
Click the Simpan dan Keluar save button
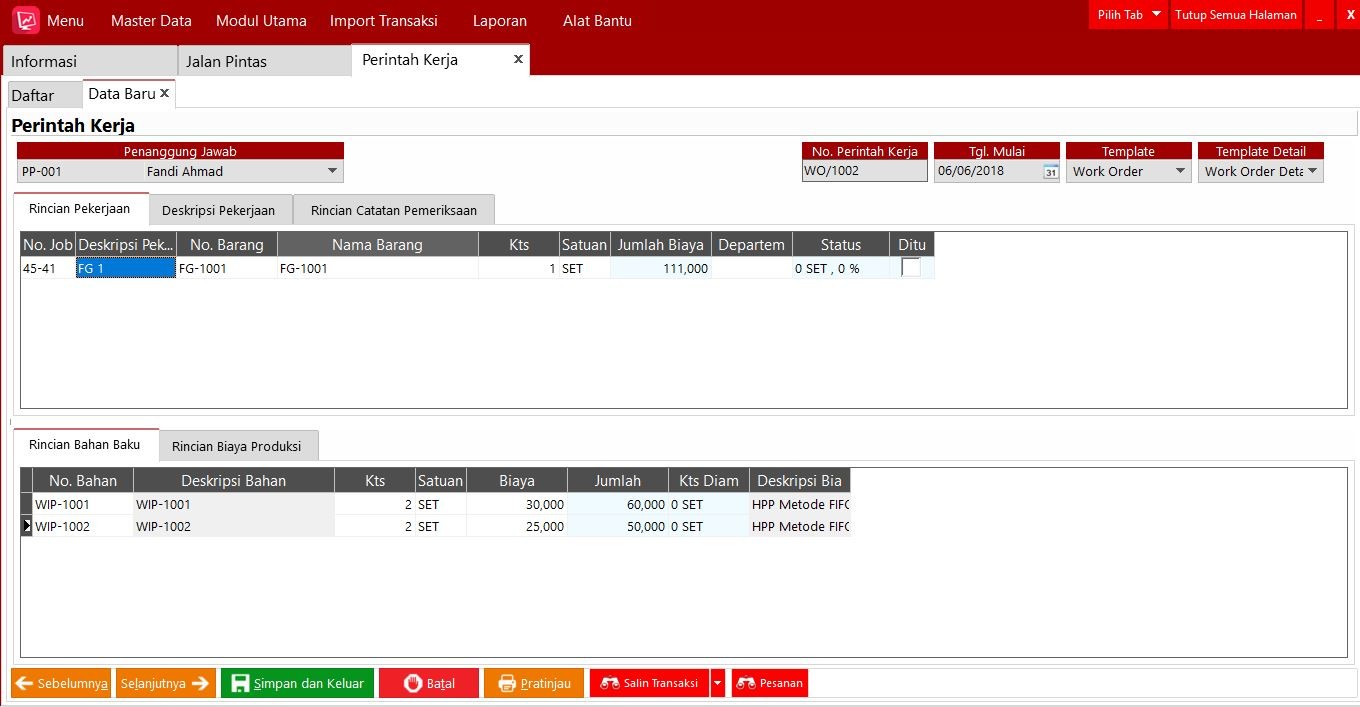coord(298,684)
